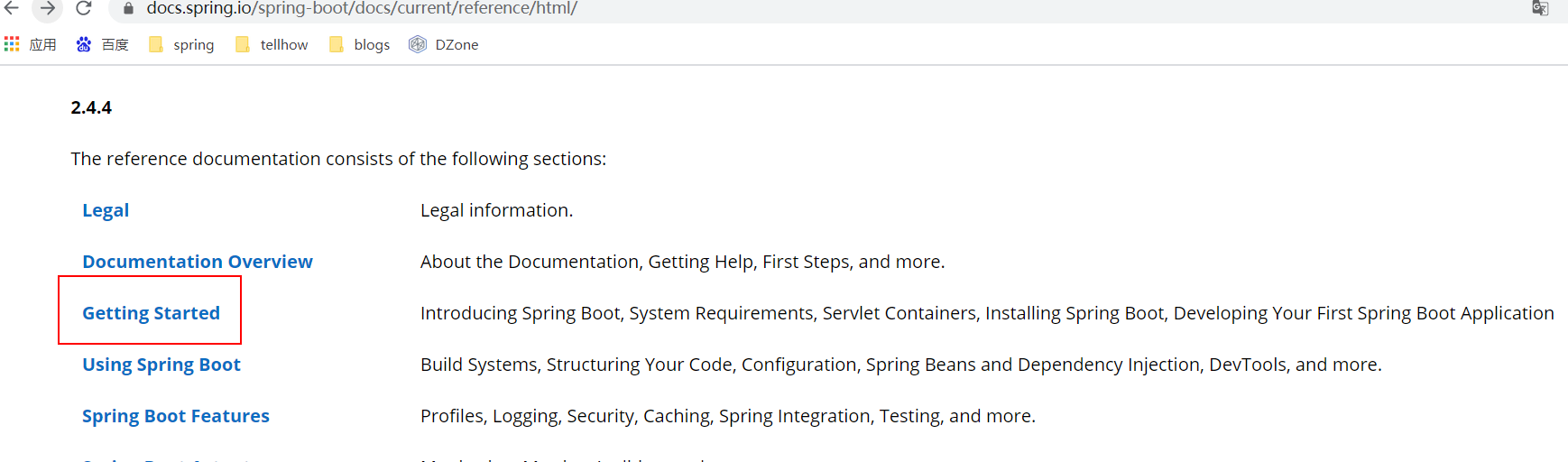Image resolution: width=1568 pixels, height=462 pixels.
Task: Click the Google Translate icon
Action: point(1540,8)
